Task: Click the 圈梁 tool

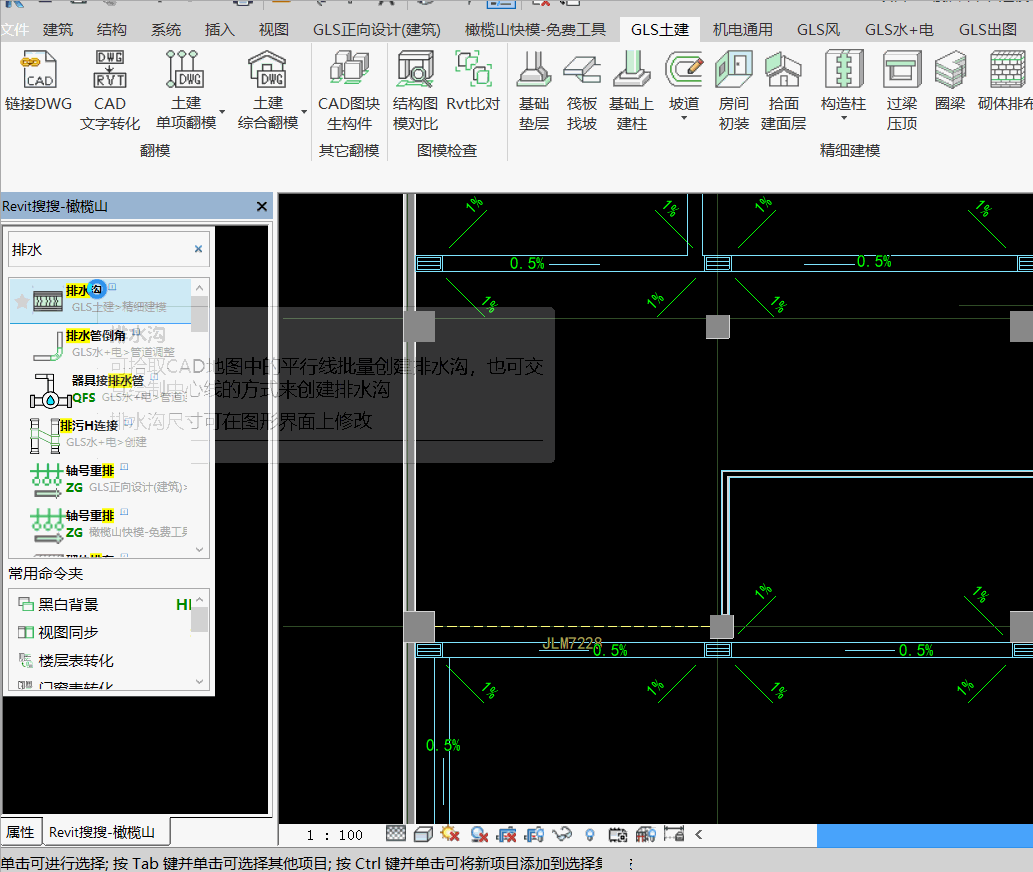Action: (x=950, y=81)
